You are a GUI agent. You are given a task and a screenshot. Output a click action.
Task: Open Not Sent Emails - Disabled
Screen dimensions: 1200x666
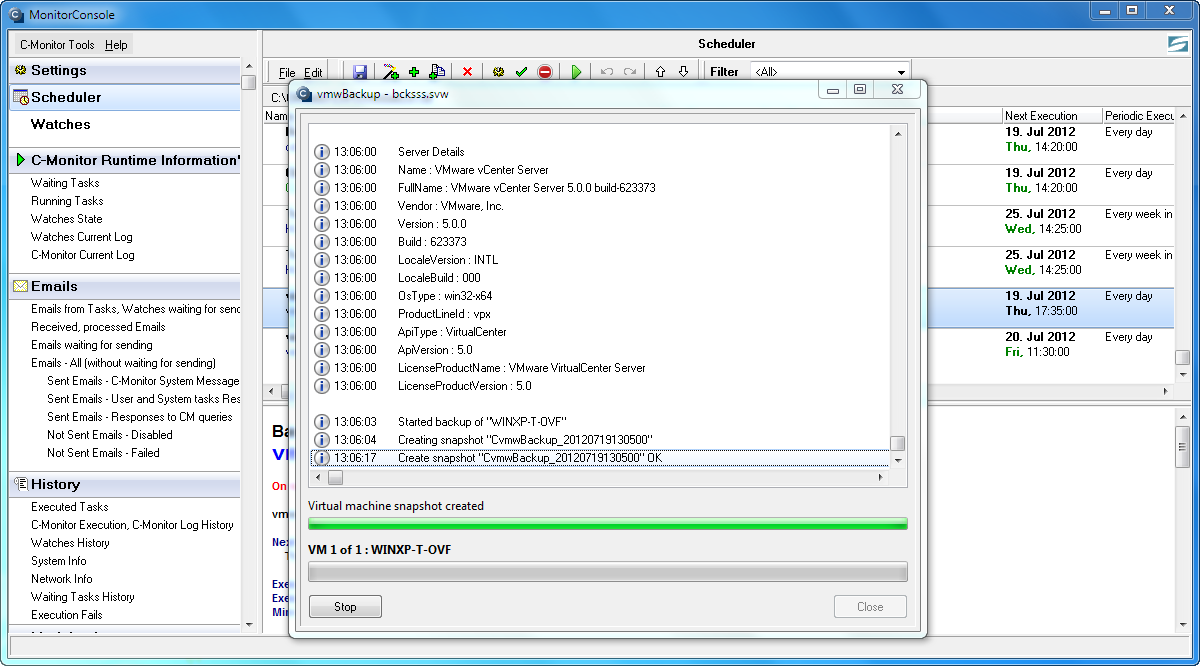click(109, 435)
